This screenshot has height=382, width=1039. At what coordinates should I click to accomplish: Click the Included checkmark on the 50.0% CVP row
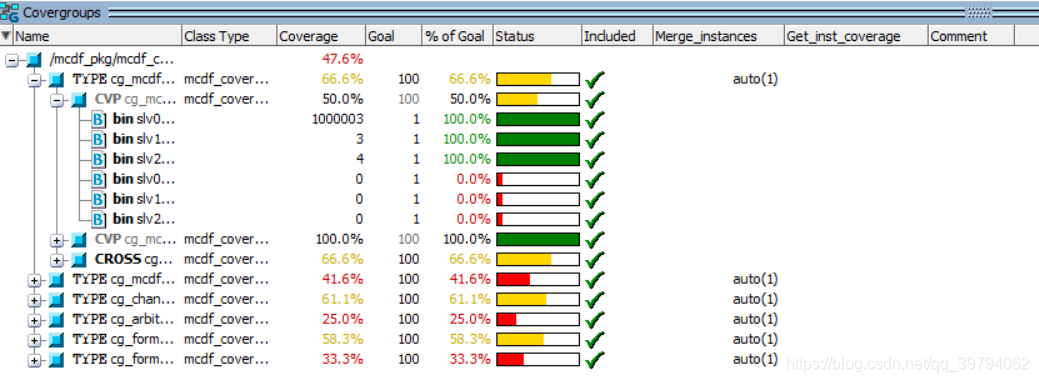pos(594,100)
